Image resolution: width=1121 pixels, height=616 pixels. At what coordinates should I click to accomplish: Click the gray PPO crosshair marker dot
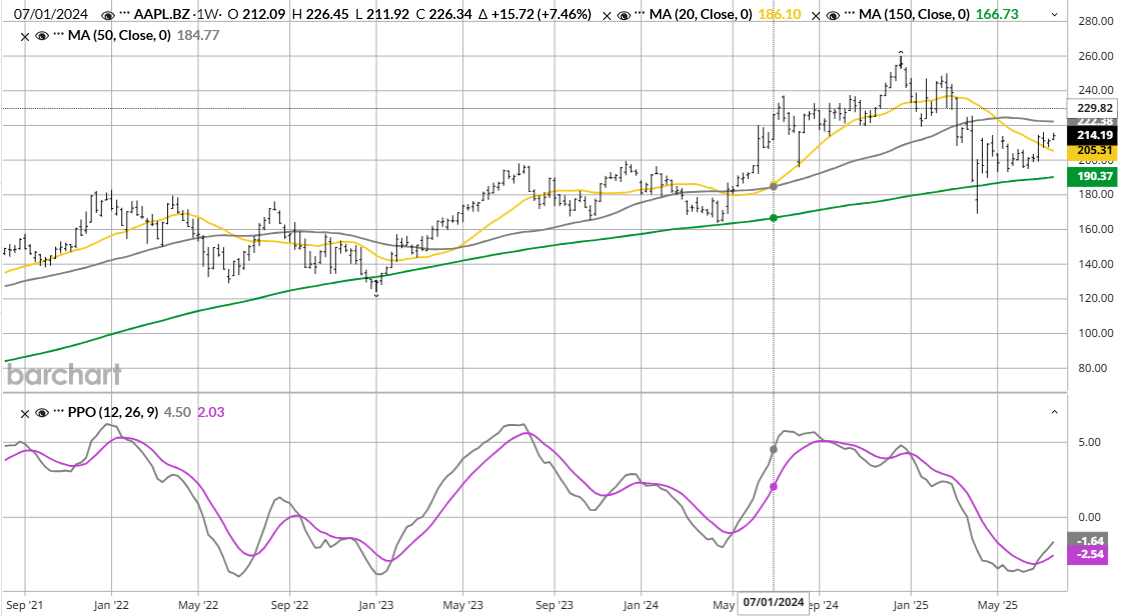pyautogui.click(x=774, y=449)
